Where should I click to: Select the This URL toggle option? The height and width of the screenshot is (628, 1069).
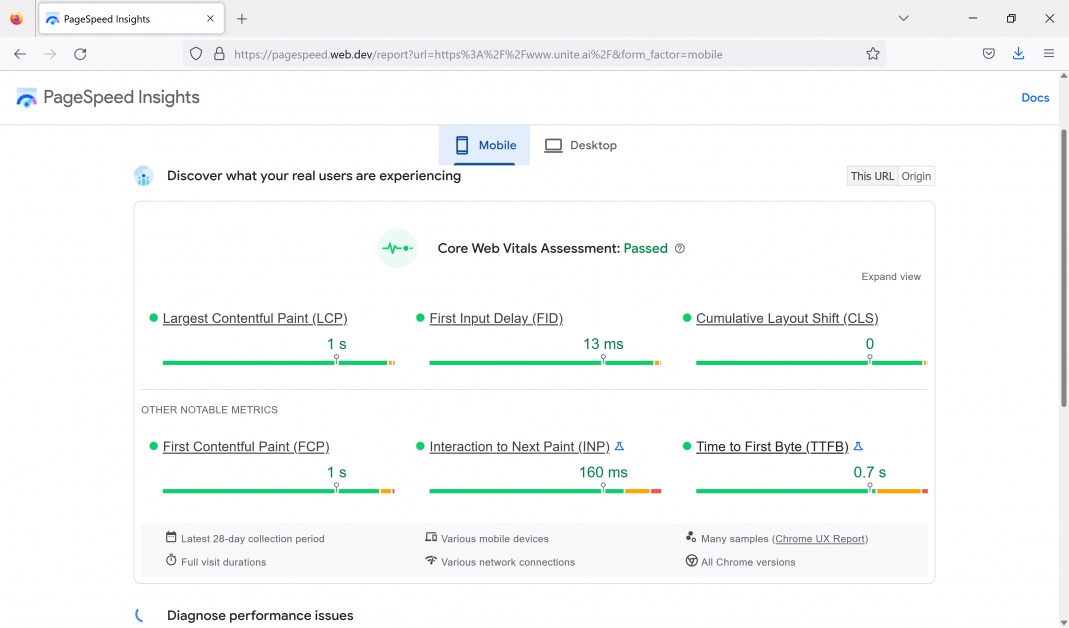872,176
